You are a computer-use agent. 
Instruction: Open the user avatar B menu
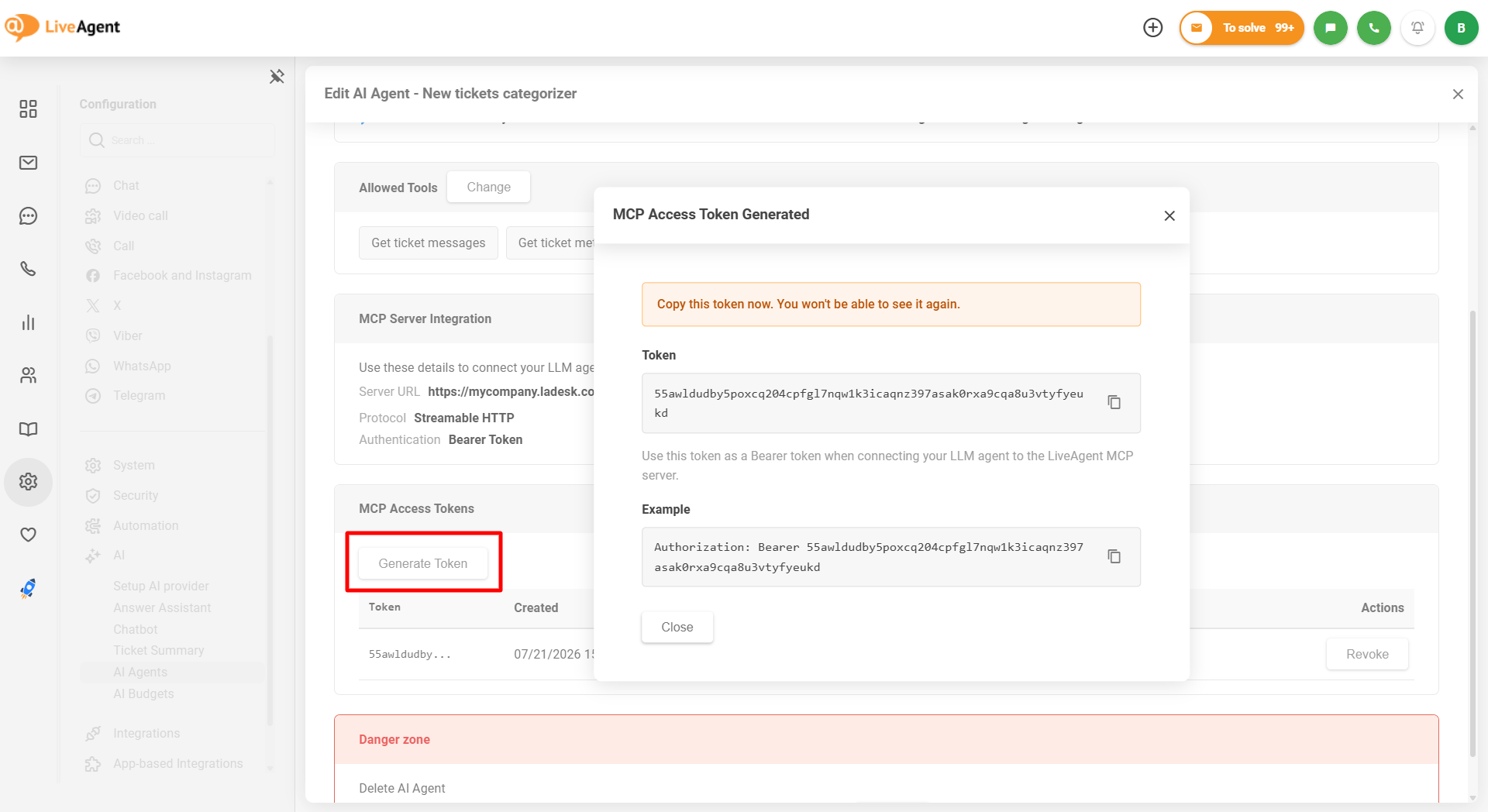click(1461, 28)
